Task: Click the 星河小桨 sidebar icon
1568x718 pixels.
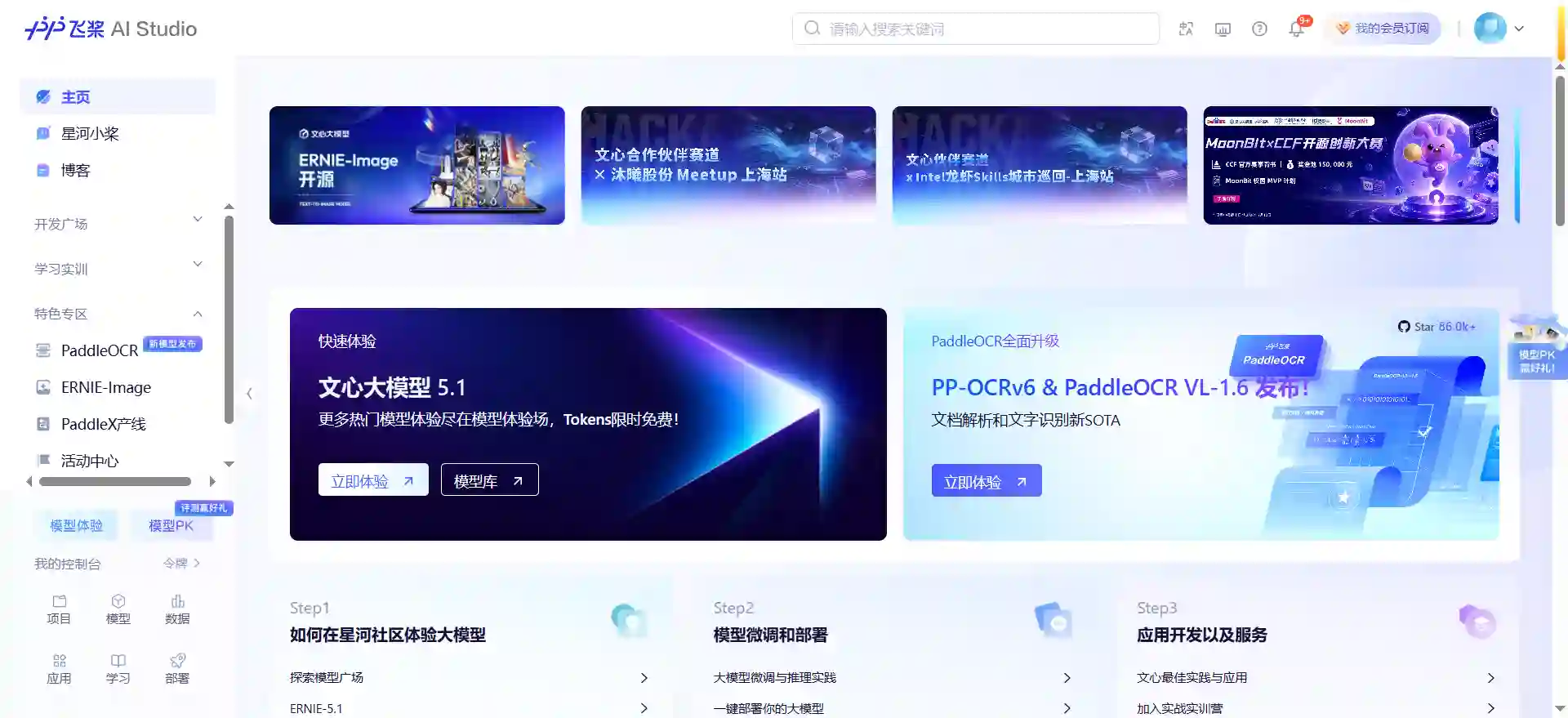Action: (x=43, y=133)
